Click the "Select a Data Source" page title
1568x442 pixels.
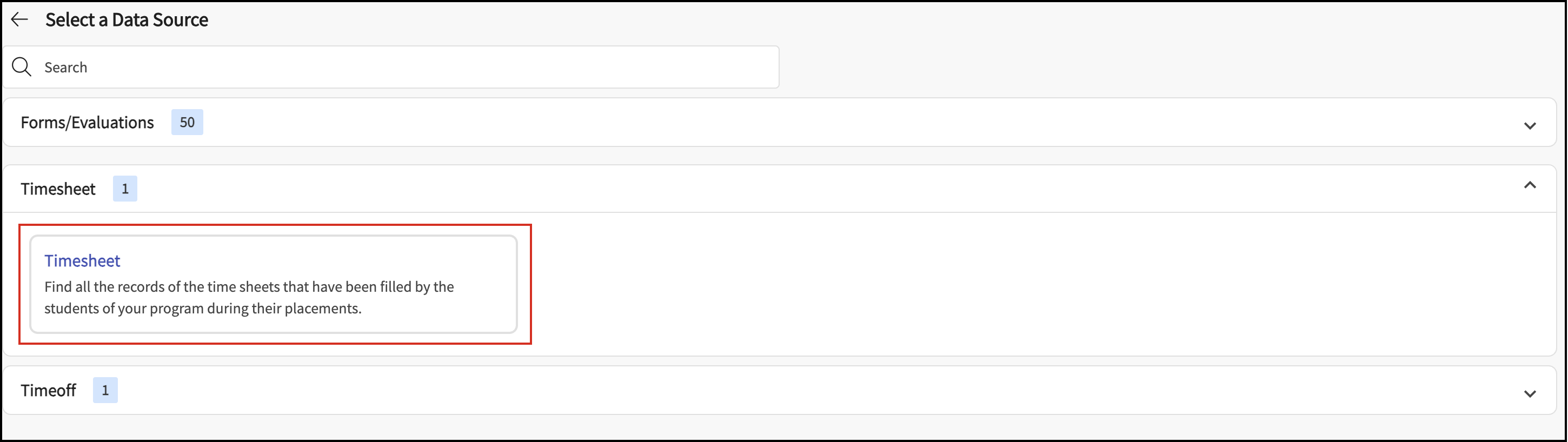click(x=127, y=19)
